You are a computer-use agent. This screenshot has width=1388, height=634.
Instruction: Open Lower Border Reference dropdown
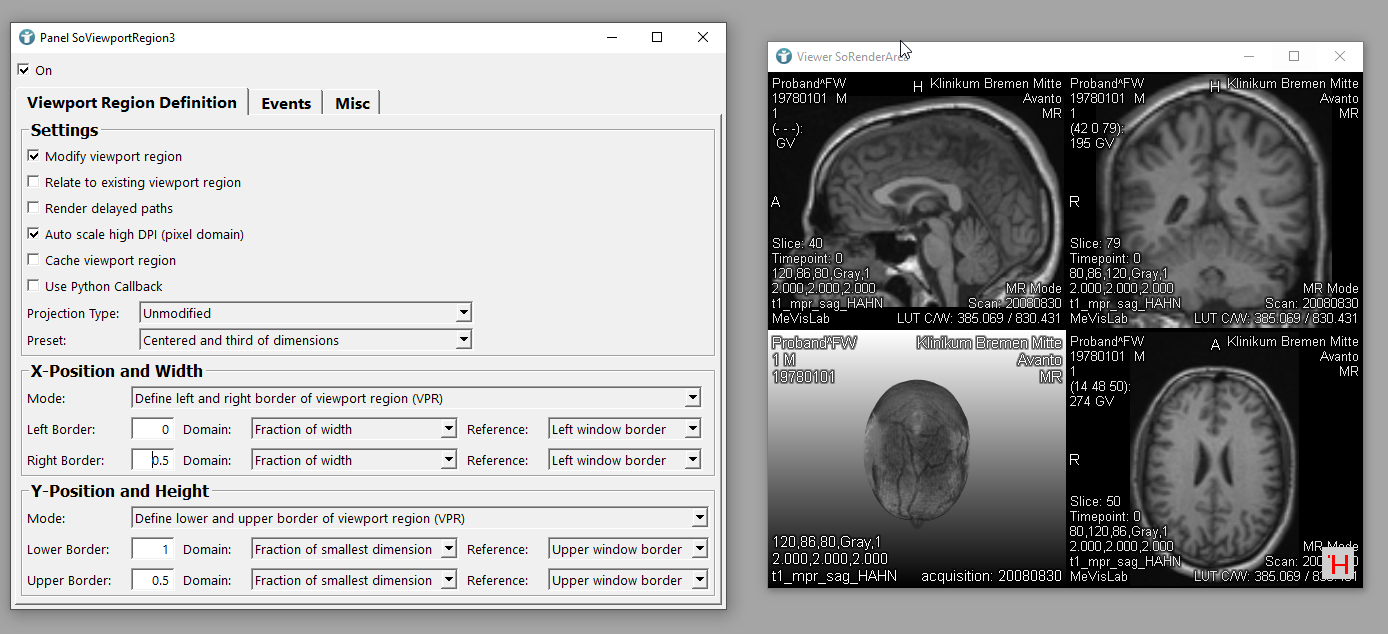click(628, 549)
